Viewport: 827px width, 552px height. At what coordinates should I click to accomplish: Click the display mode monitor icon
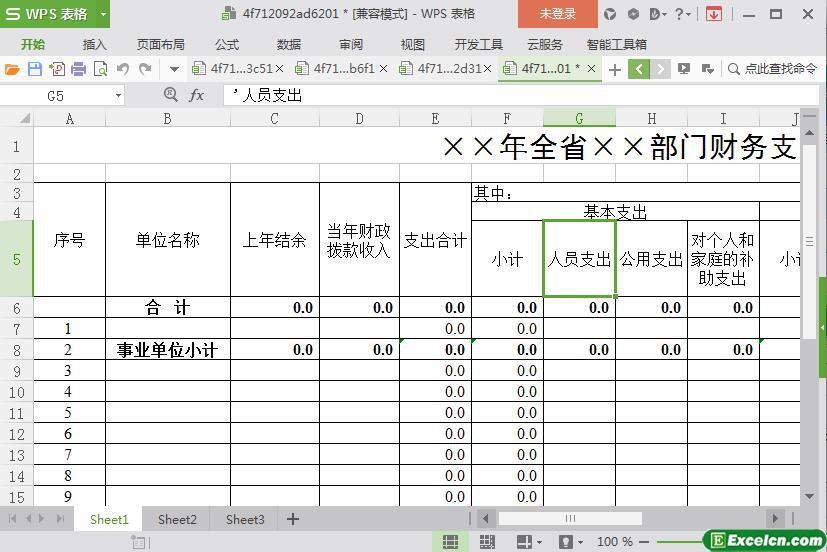(x=684, y=69)
